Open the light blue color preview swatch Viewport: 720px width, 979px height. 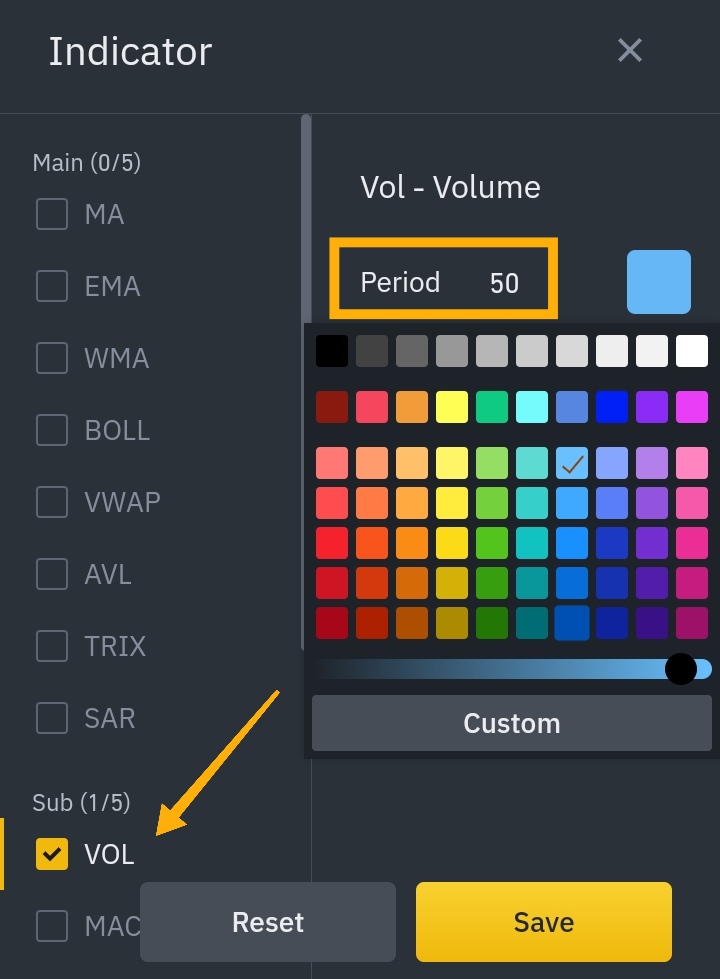click(659, 282)
